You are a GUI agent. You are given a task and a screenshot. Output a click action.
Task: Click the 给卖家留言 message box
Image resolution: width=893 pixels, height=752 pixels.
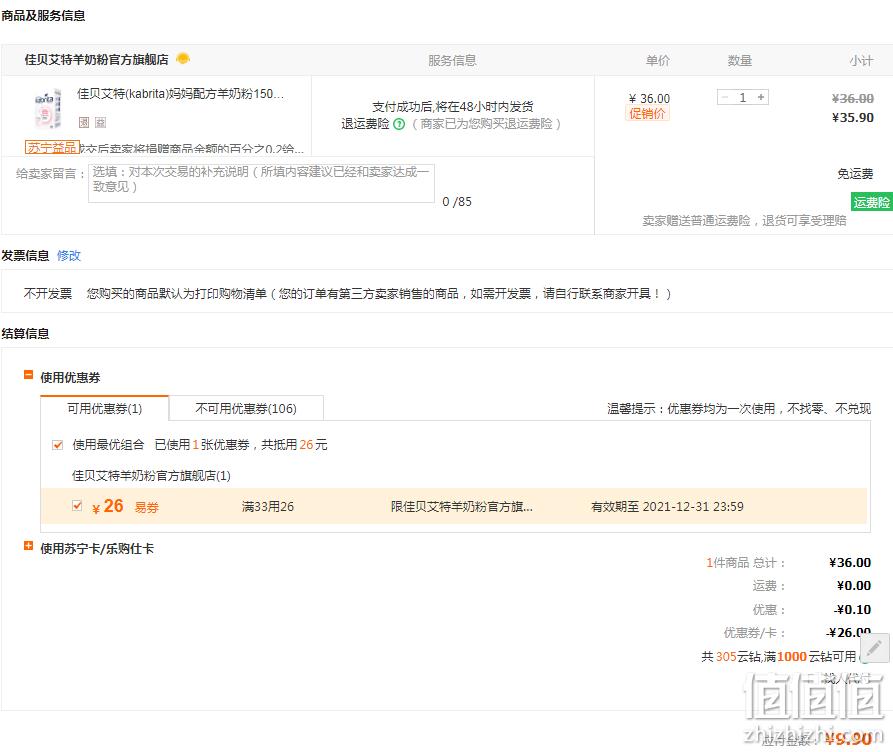click(261, 183)
